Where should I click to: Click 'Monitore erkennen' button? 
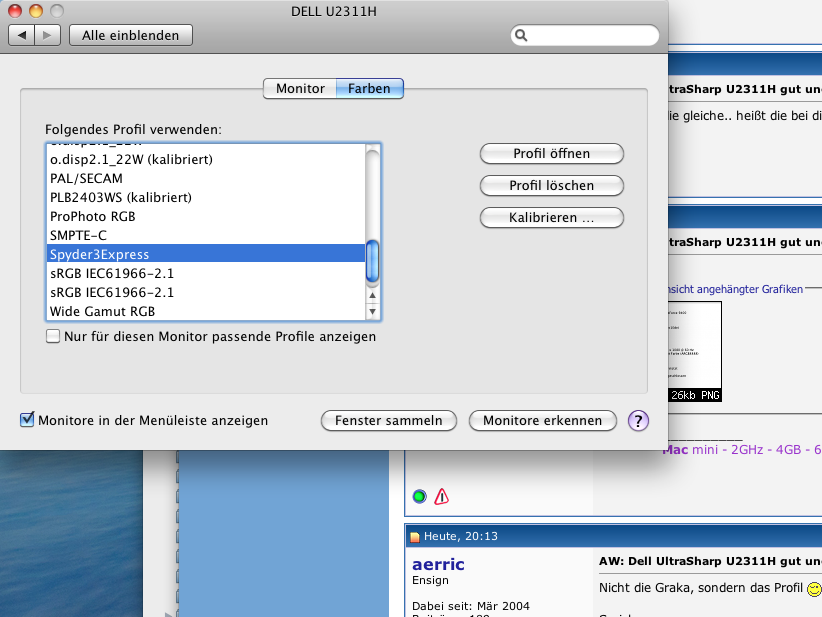pyautogui.click(x=543, y=420)
